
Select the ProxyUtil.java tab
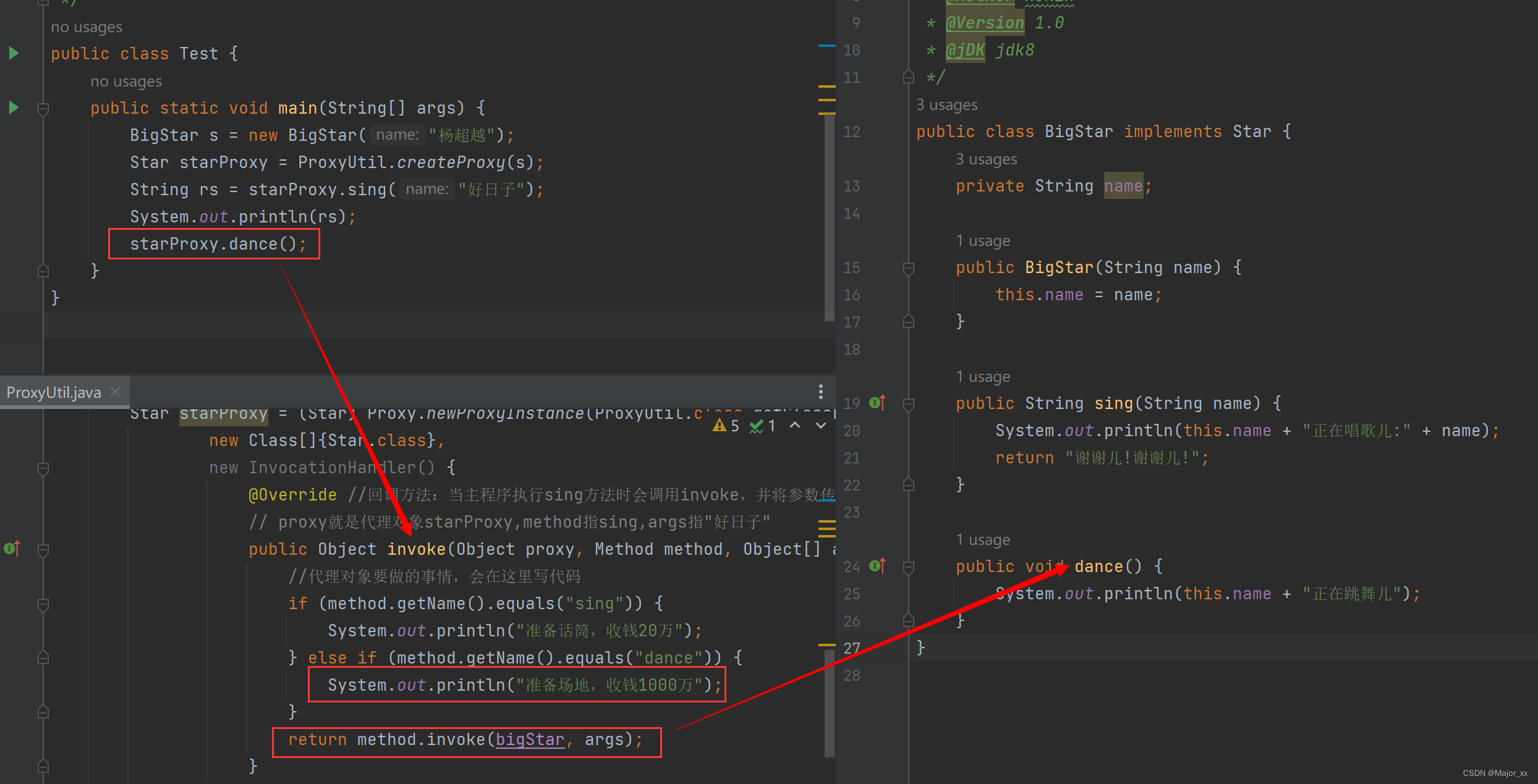54,392
